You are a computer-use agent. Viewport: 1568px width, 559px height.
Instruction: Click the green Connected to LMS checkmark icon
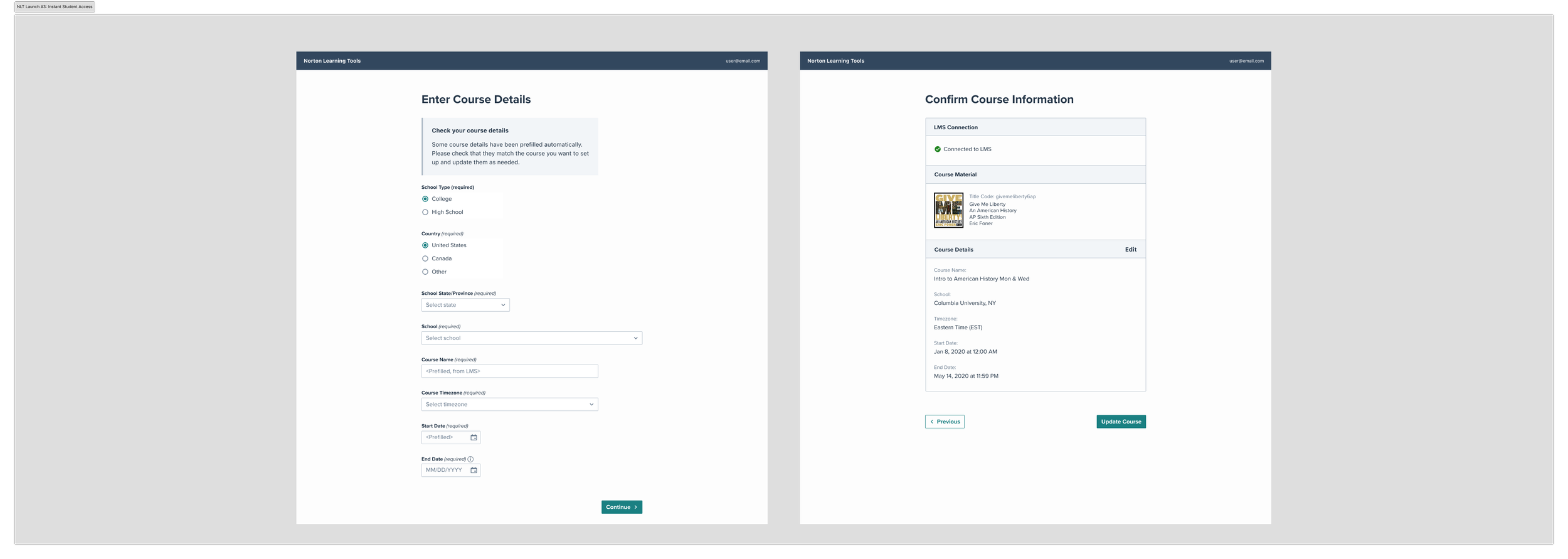[938, 149]
